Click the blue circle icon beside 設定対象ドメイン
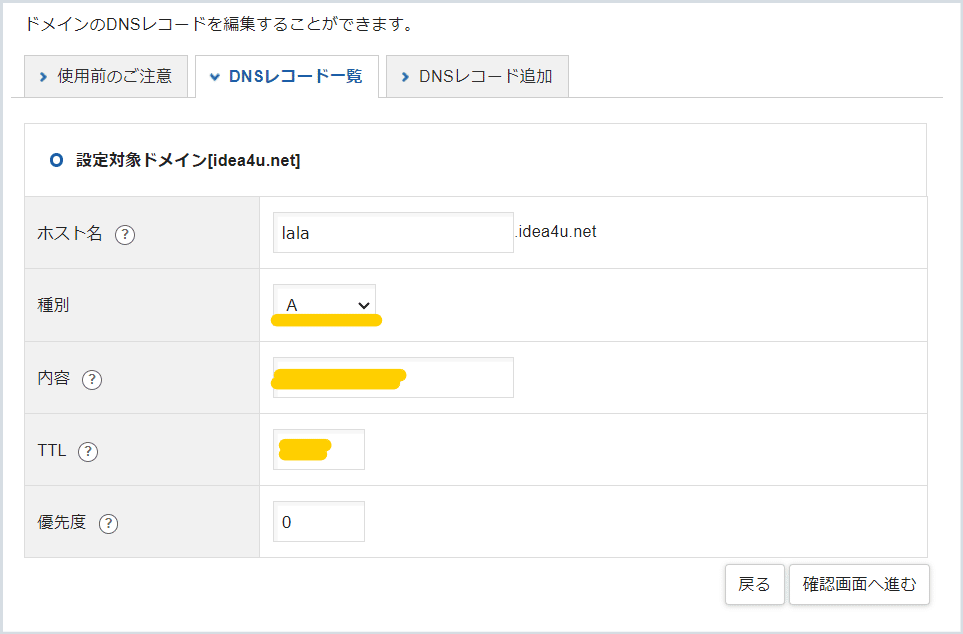 55,159
